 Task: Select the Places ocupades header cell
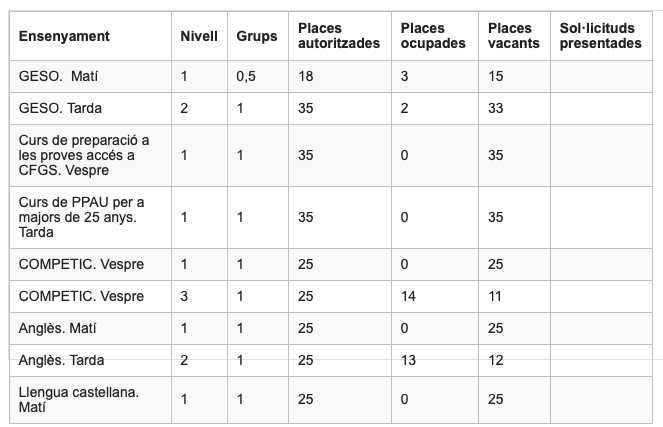(x=432, y=36)
